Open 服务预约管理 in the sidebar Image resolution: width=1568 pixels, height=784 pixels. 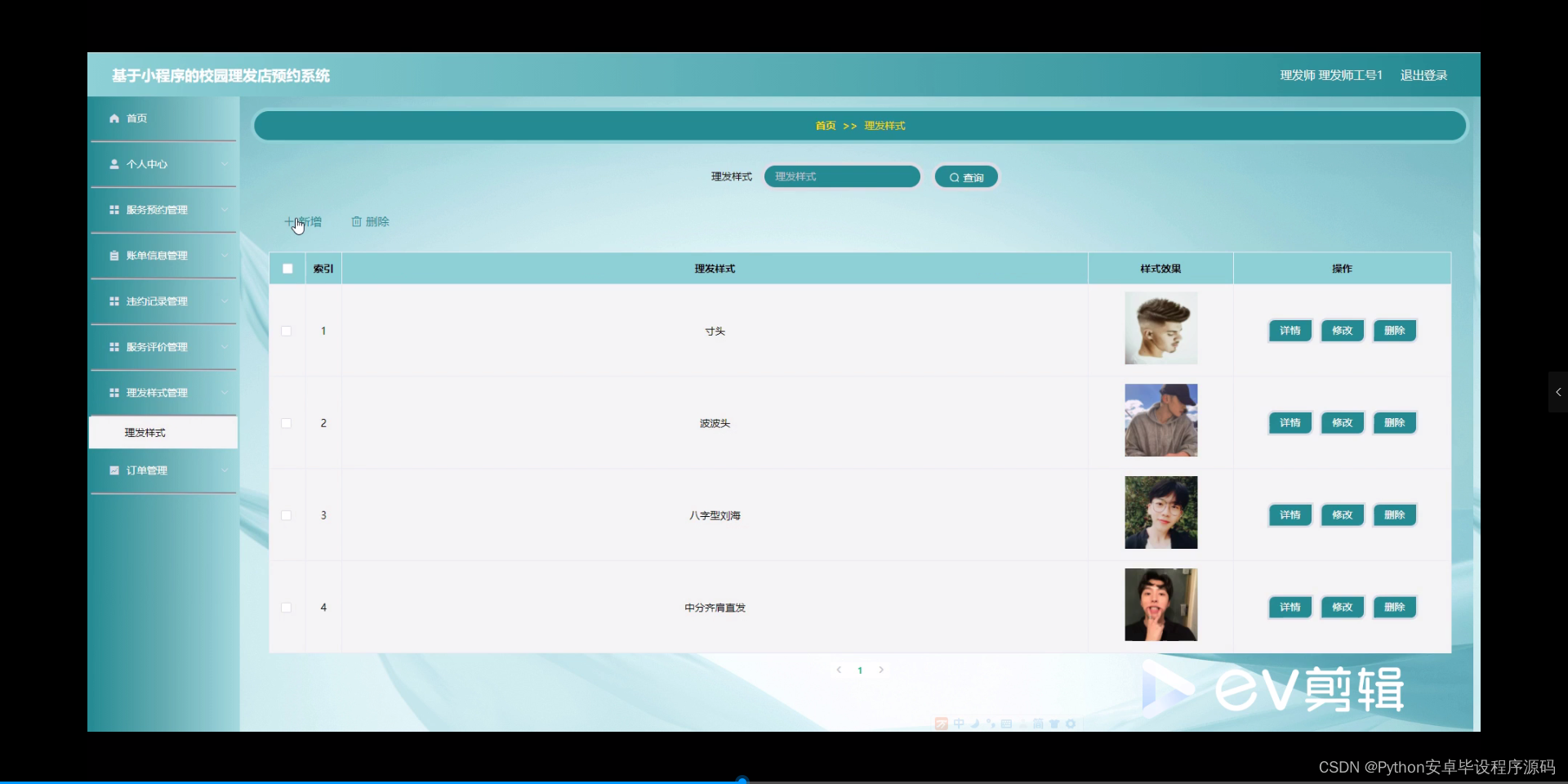click(x=163, y=210)
